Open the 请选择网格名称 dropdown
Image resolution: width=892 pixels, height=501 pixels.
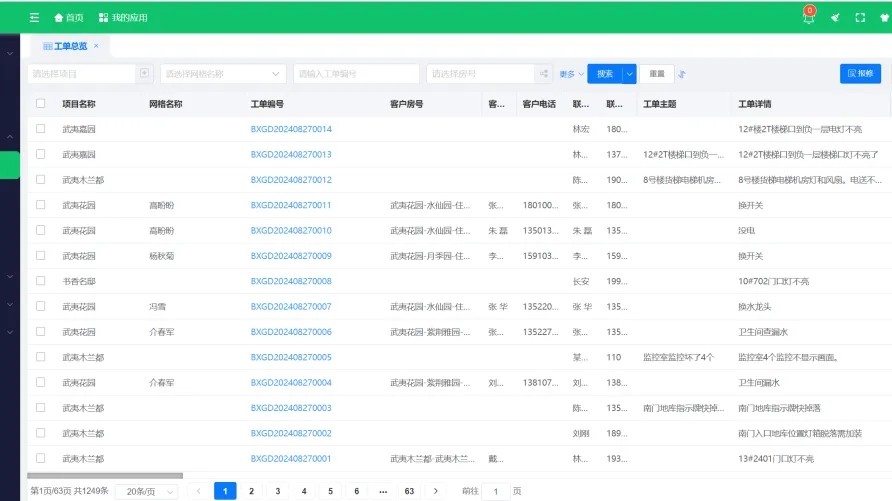(x=223, y=73)
